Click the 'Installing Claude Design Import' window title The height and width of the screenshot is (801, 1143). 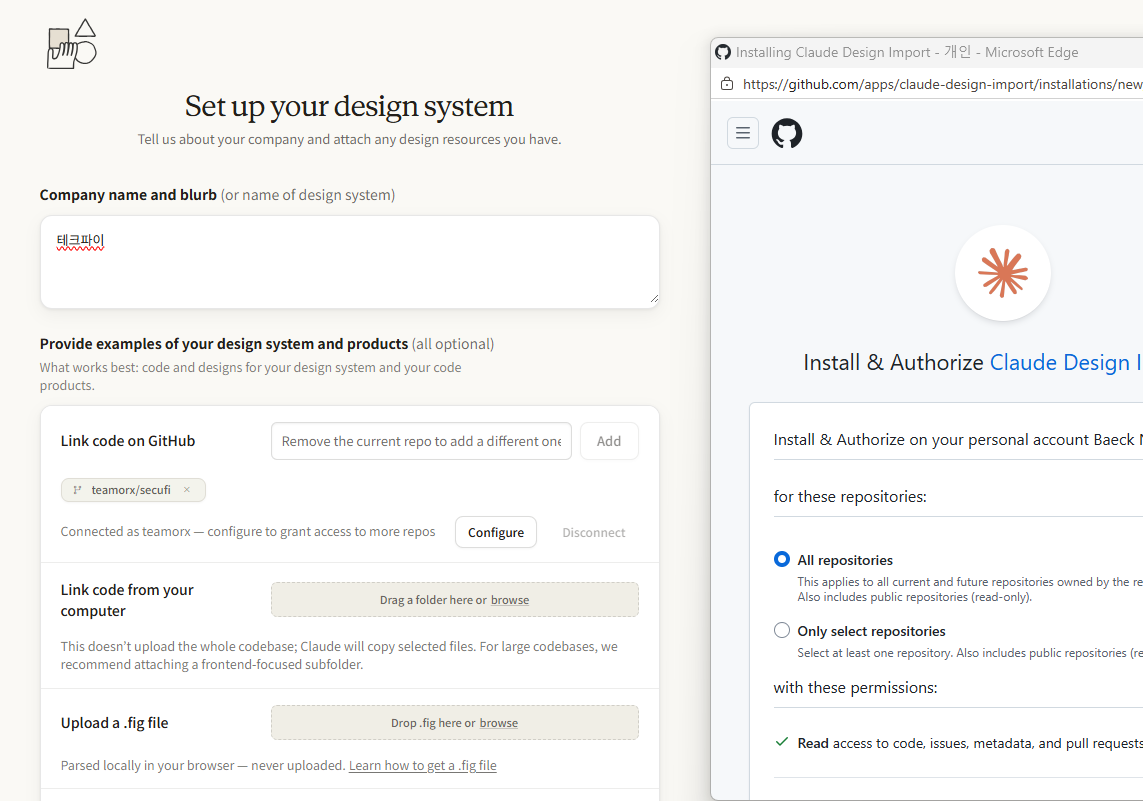(907, 52)
